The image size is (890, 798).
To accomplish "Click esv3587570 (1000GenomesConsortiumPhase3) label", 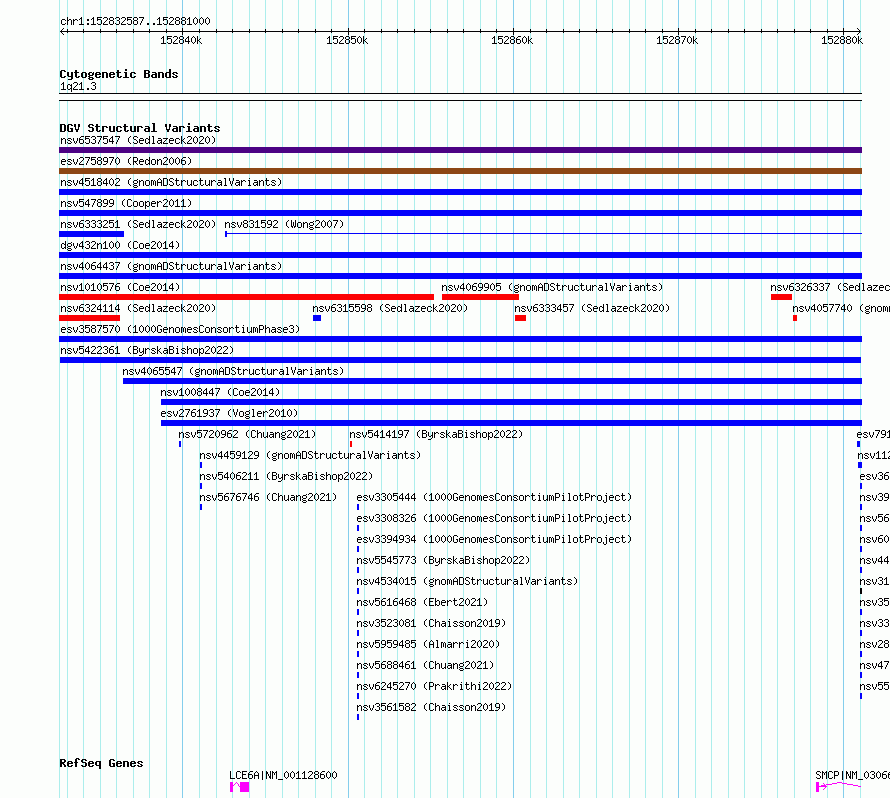I will click(x=180, y=329).
